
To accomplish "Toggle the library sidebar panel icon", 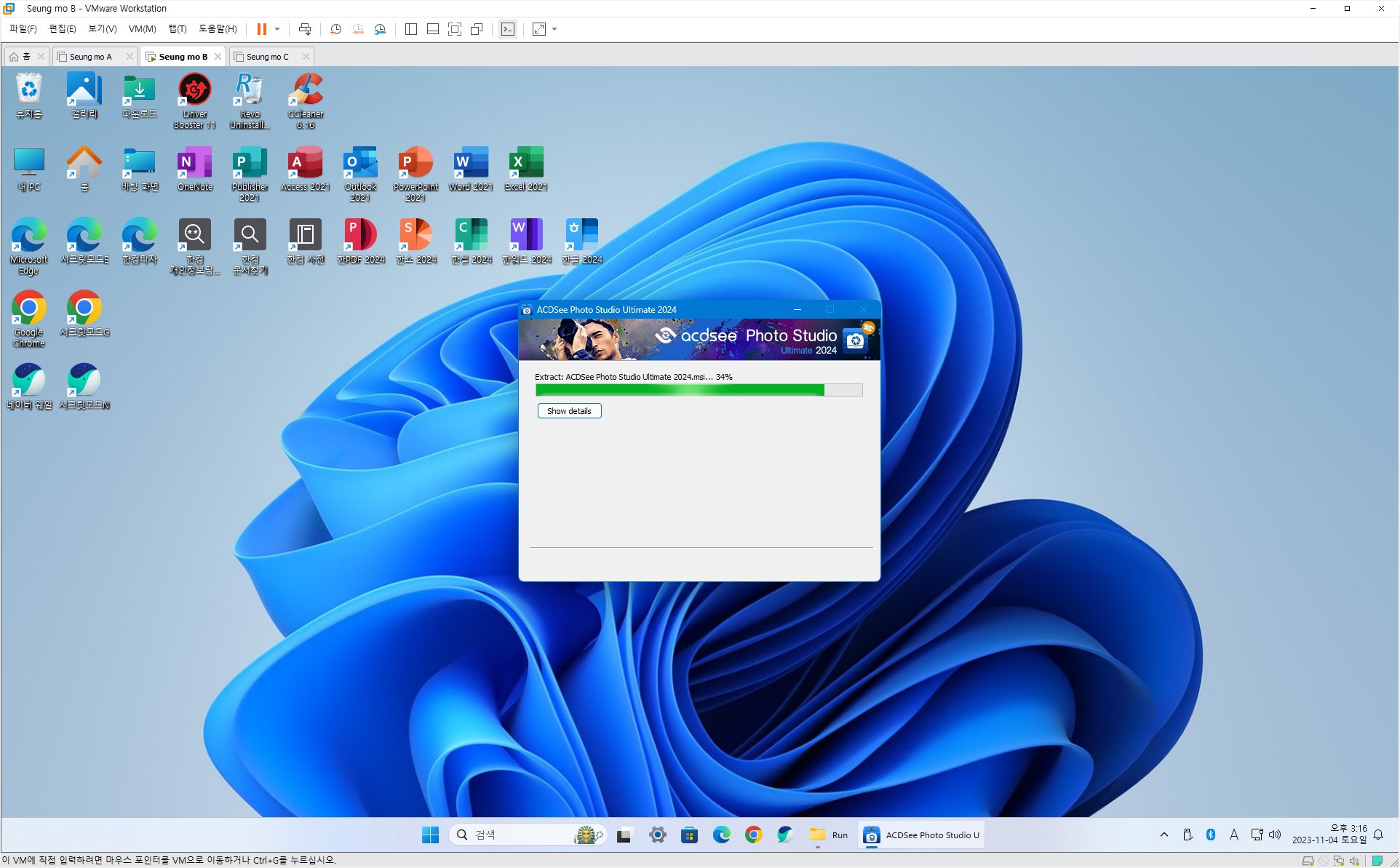I will click(411, 29).
